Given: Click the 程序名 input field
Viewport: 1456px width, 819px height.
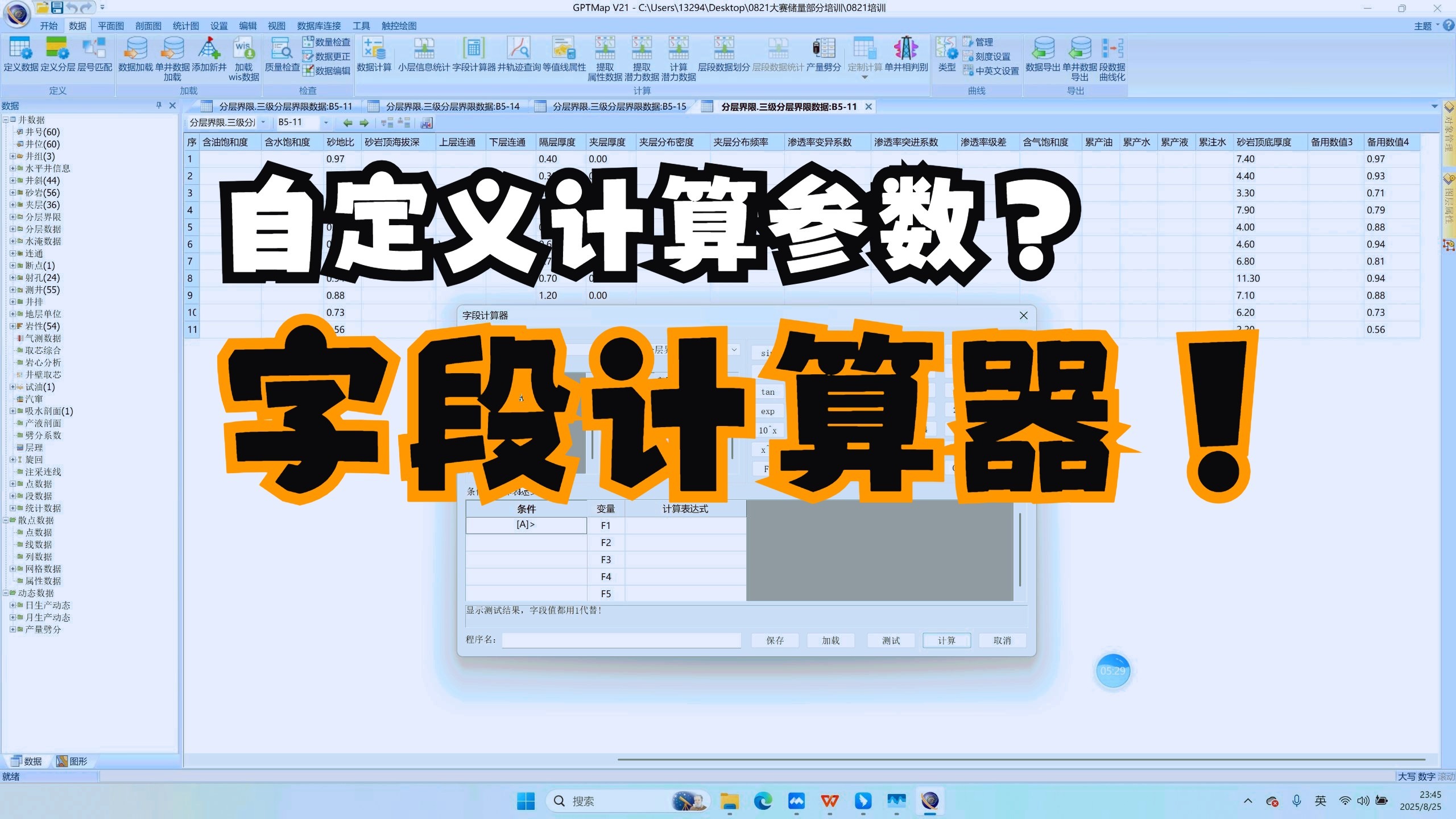Looking at the screenshot, I should click(621, 640).
